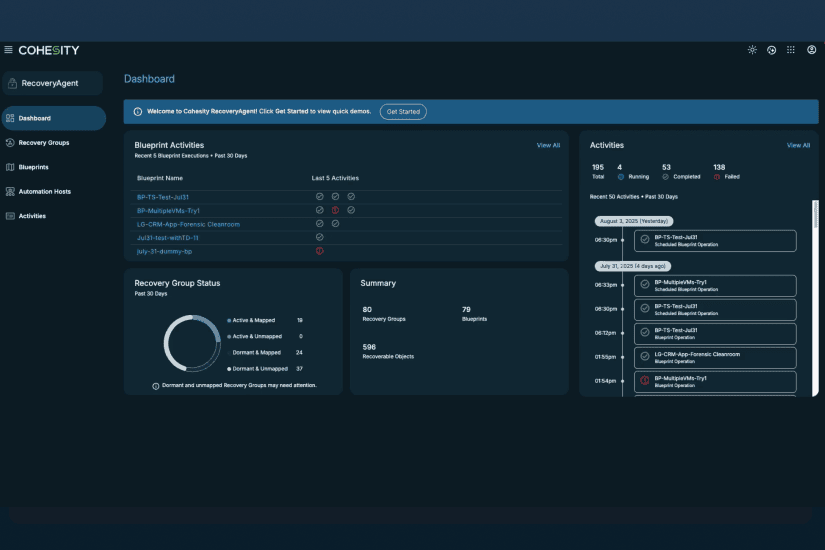Image resolution: width=825 pixels, height=550 pixels.
Task: Click the Cohesity logo
Action: click(x=49, y=50)
